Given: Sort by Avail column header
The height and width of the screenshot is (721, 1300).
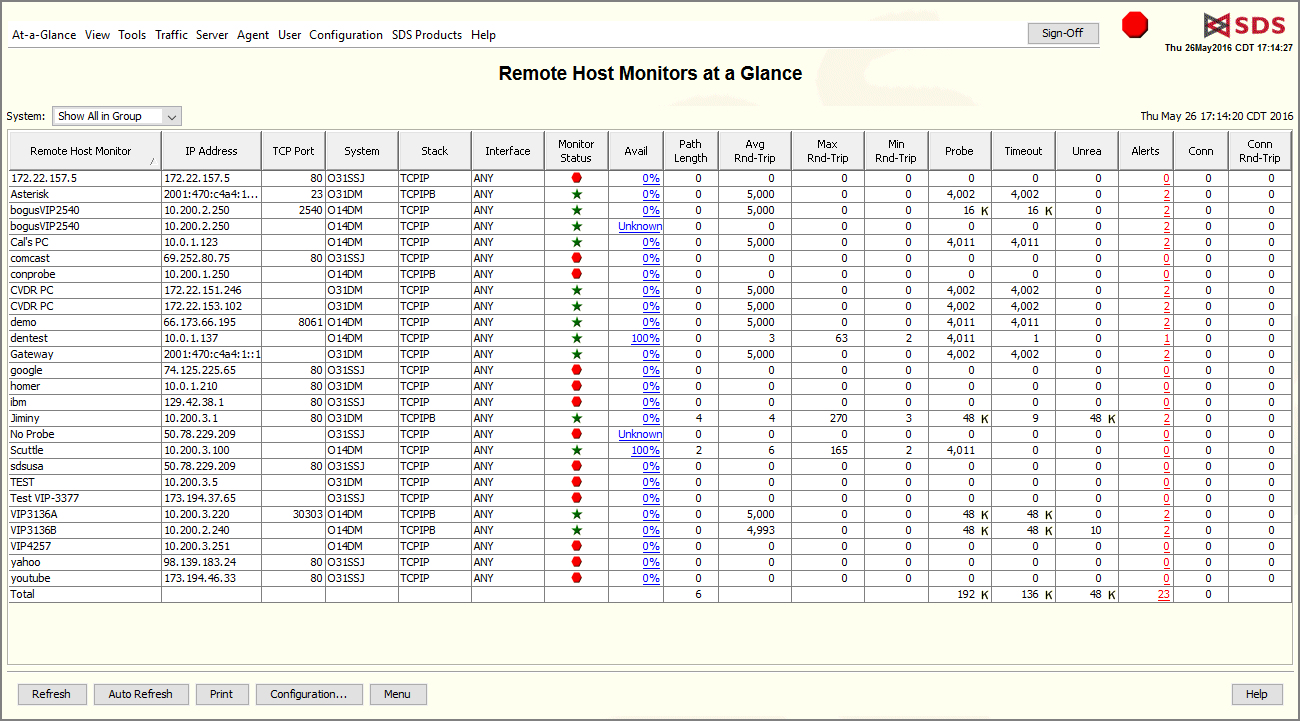Looking at the screenshot, I should 636,151.
